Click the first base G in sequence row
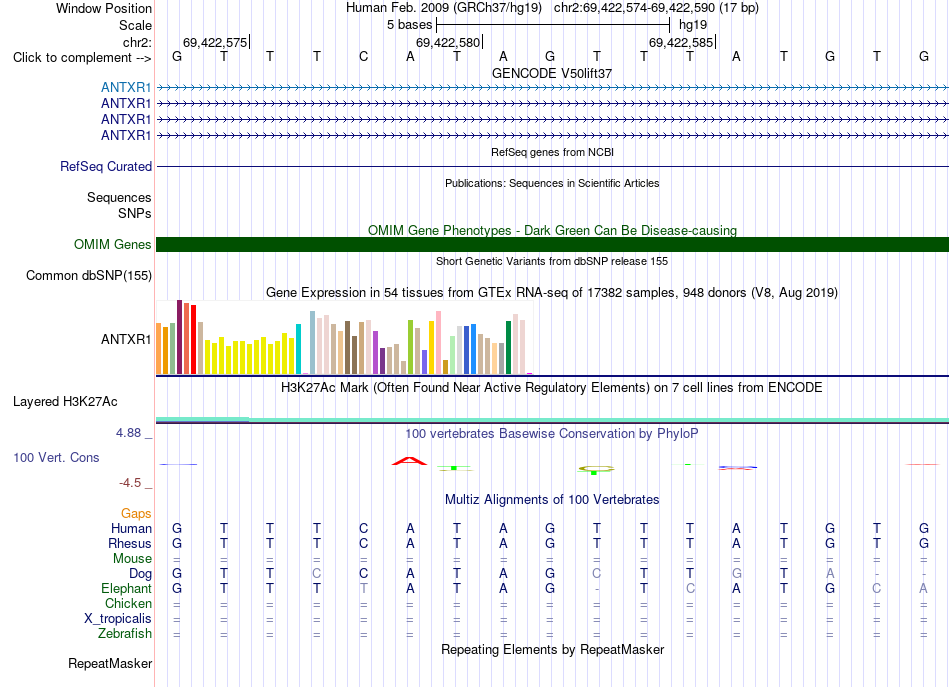Image resolution: width=950 pixels, height=687 pixels. coord(177,56)
